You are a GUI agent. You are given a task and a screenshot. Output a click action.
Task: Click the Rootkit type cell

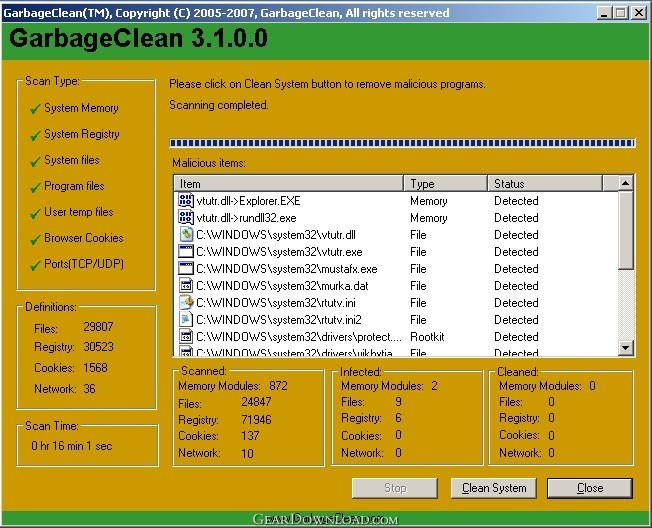pyautogui.click(x=427, y=337)
